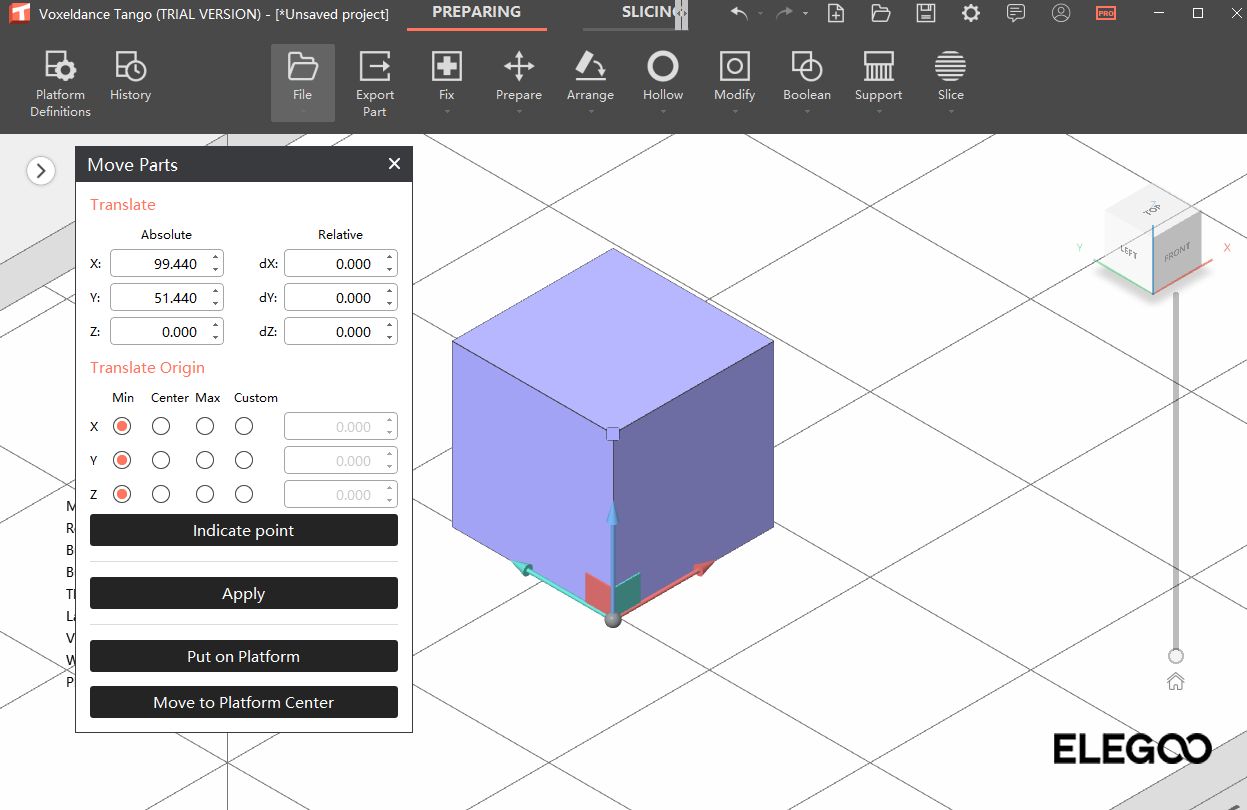
Task: Click the TOP face of view cube
Action: point(1152,209)
